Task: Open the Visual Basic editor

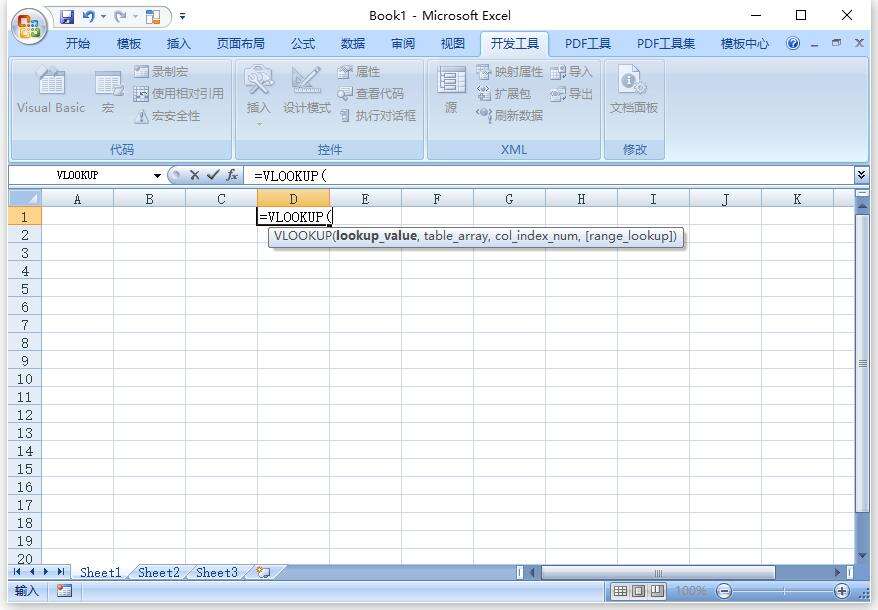Action: (x=51, y=90)
